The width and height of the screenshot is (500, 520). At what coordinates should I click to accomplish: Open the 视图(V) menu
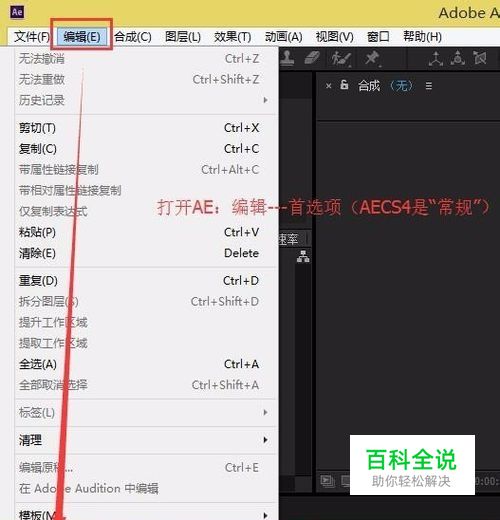(x=334, y=37)
